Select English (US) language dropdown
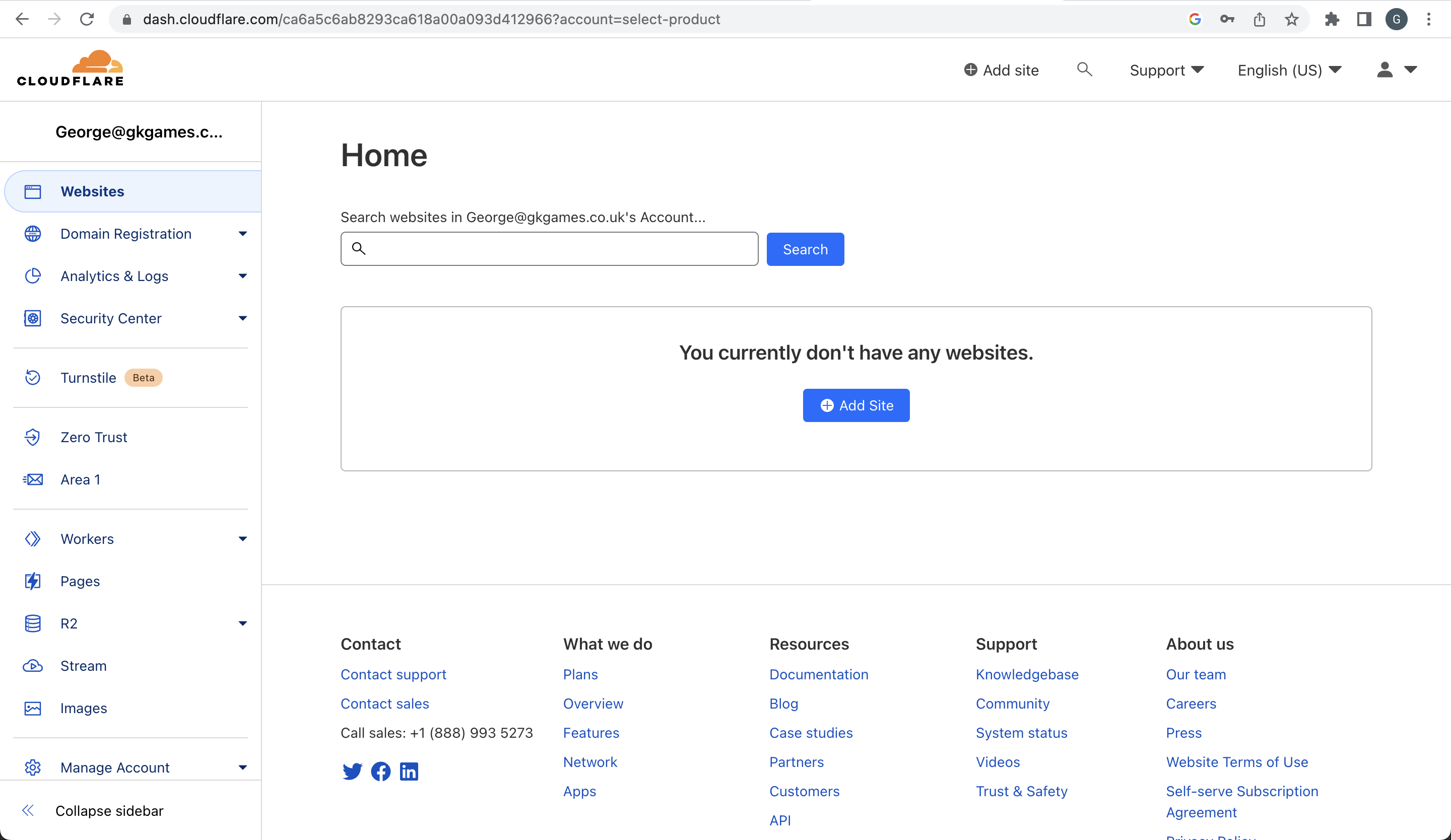1451x840 pixels. tap(1290, 69)
